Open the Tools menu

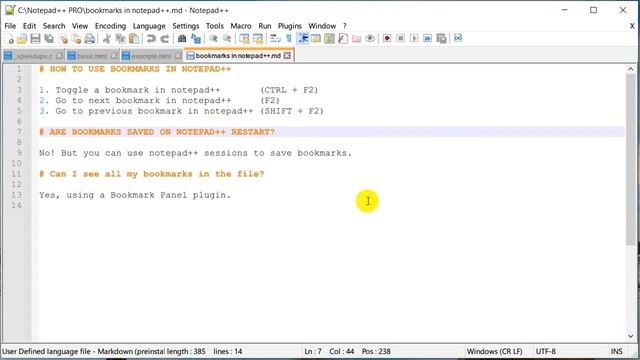[x=215, y=26]
